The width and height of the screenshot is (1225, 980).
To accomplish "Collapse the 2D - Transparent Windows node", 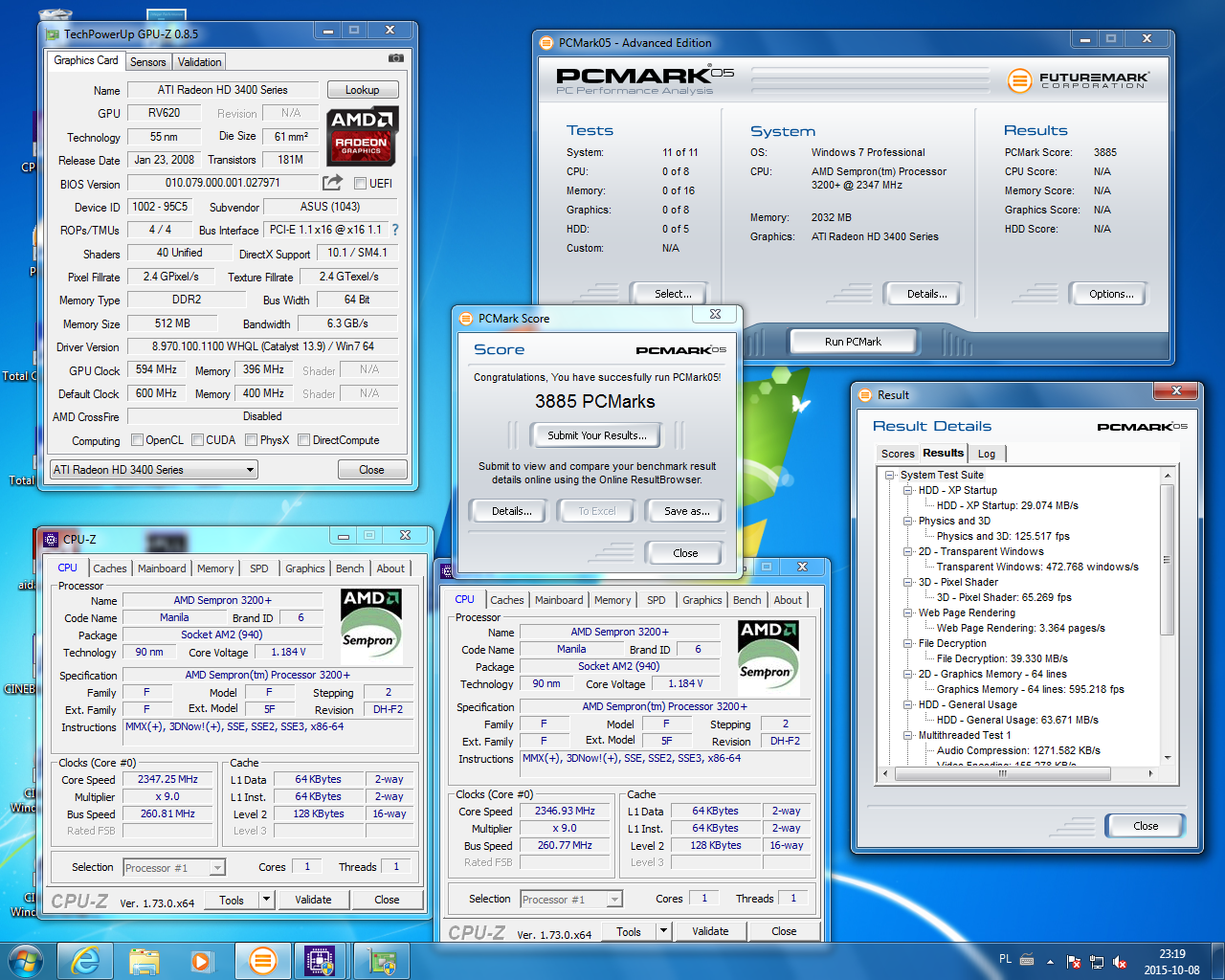I will pos(907,551).
